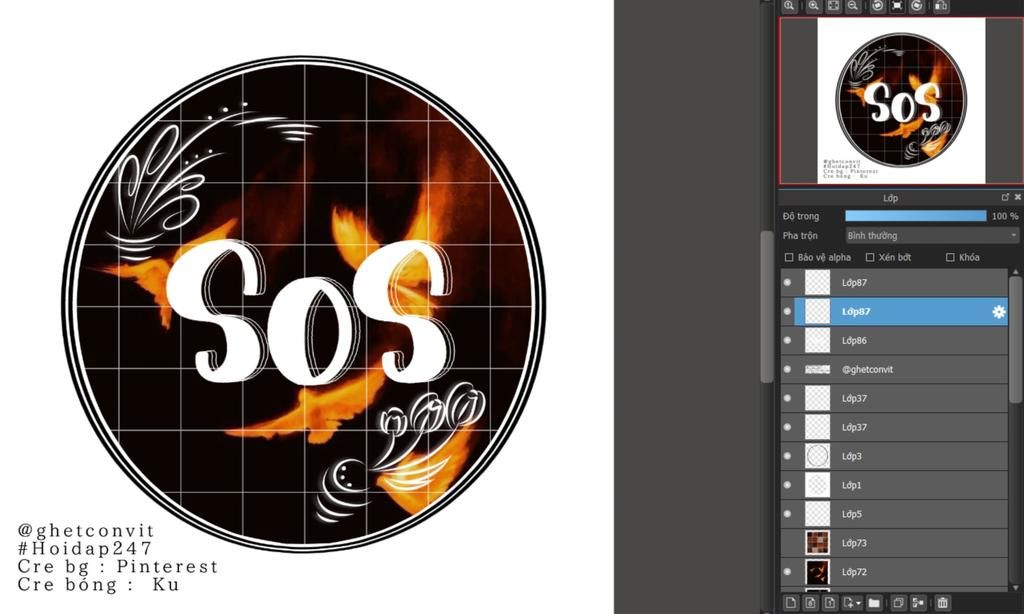Screen dimensions: 1024x614
Task: Click the zoom in magnifier in navigator toolbar
Action: pyautogui.click(x=813, y=6)
